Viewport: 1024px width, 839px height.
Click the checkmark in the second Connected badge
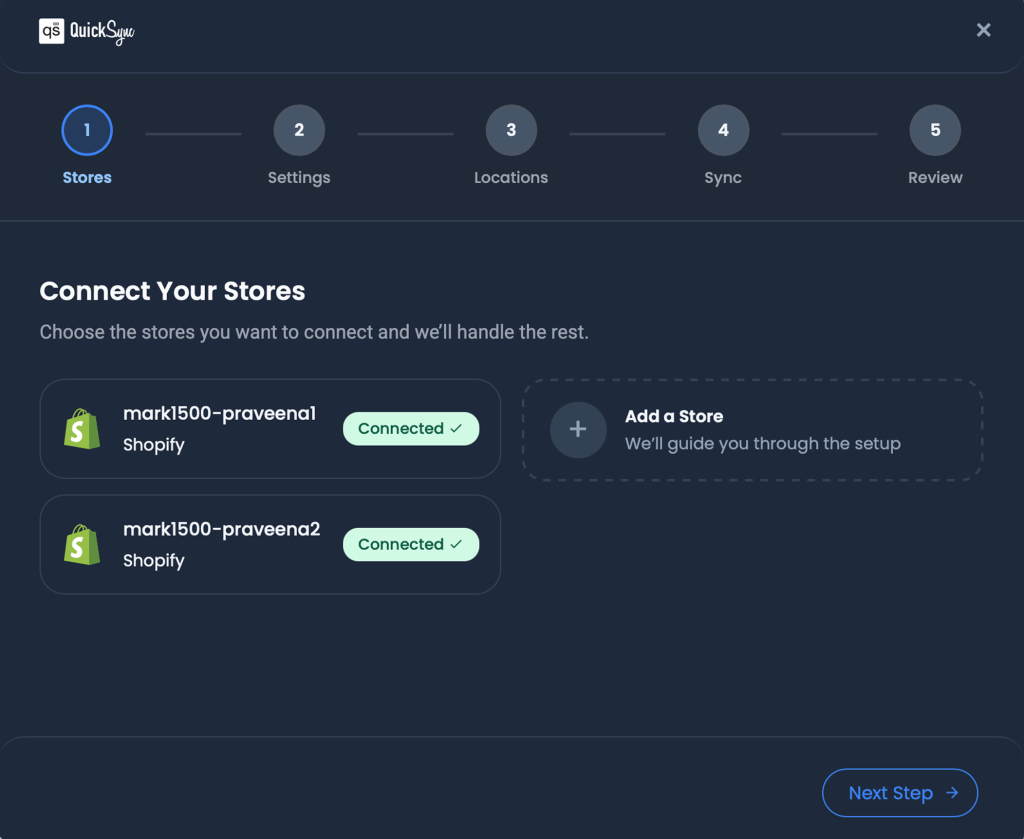pos(457,544)
